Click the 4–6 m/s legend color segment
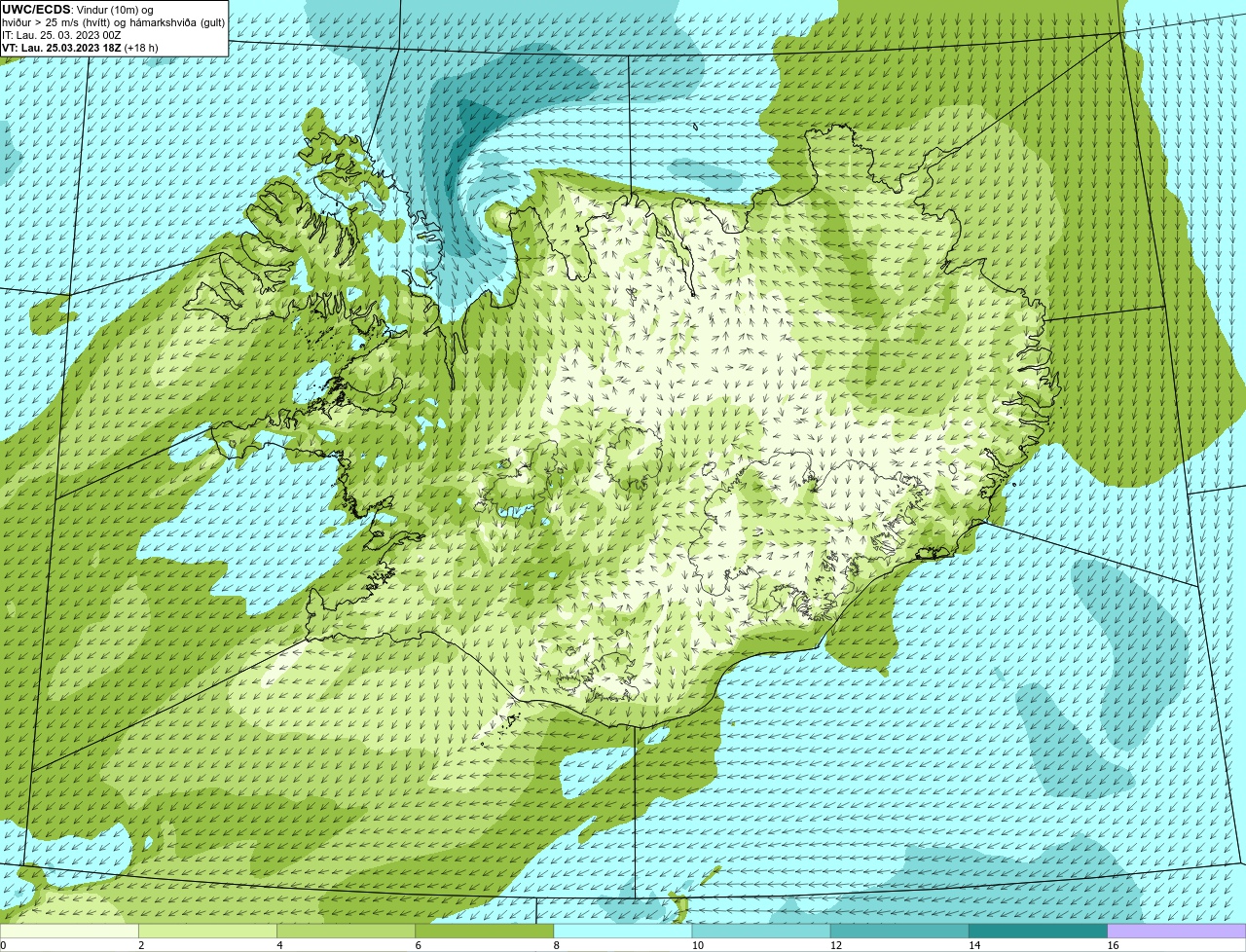1246x952 pixels. [346, 932]
